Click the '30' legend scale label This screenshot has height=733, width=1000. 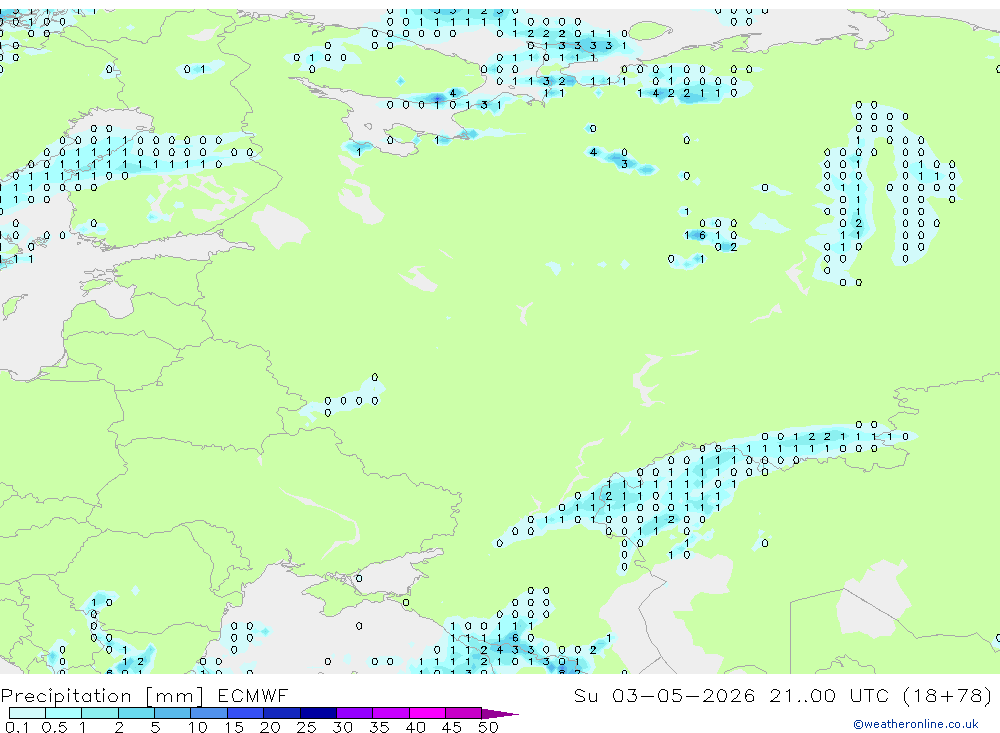[x=342, y=727]
